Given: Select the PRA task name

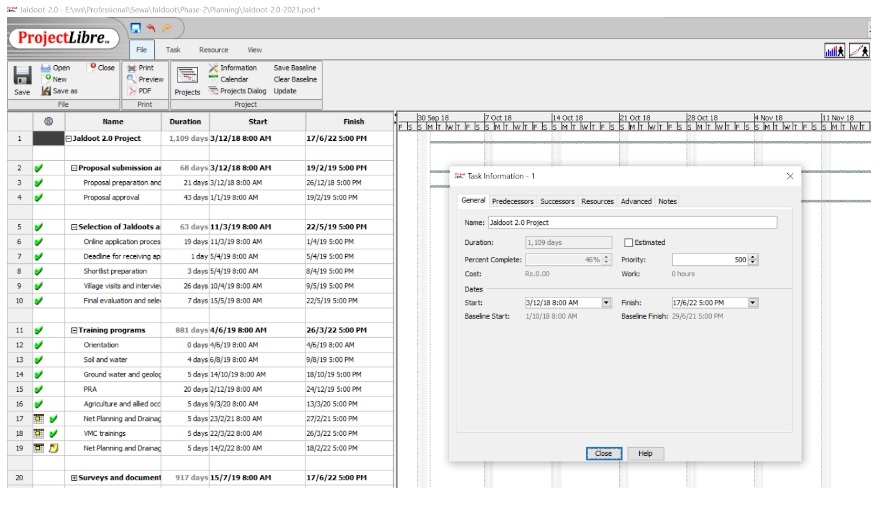Looking at the screenshot, I should (90, 390).
